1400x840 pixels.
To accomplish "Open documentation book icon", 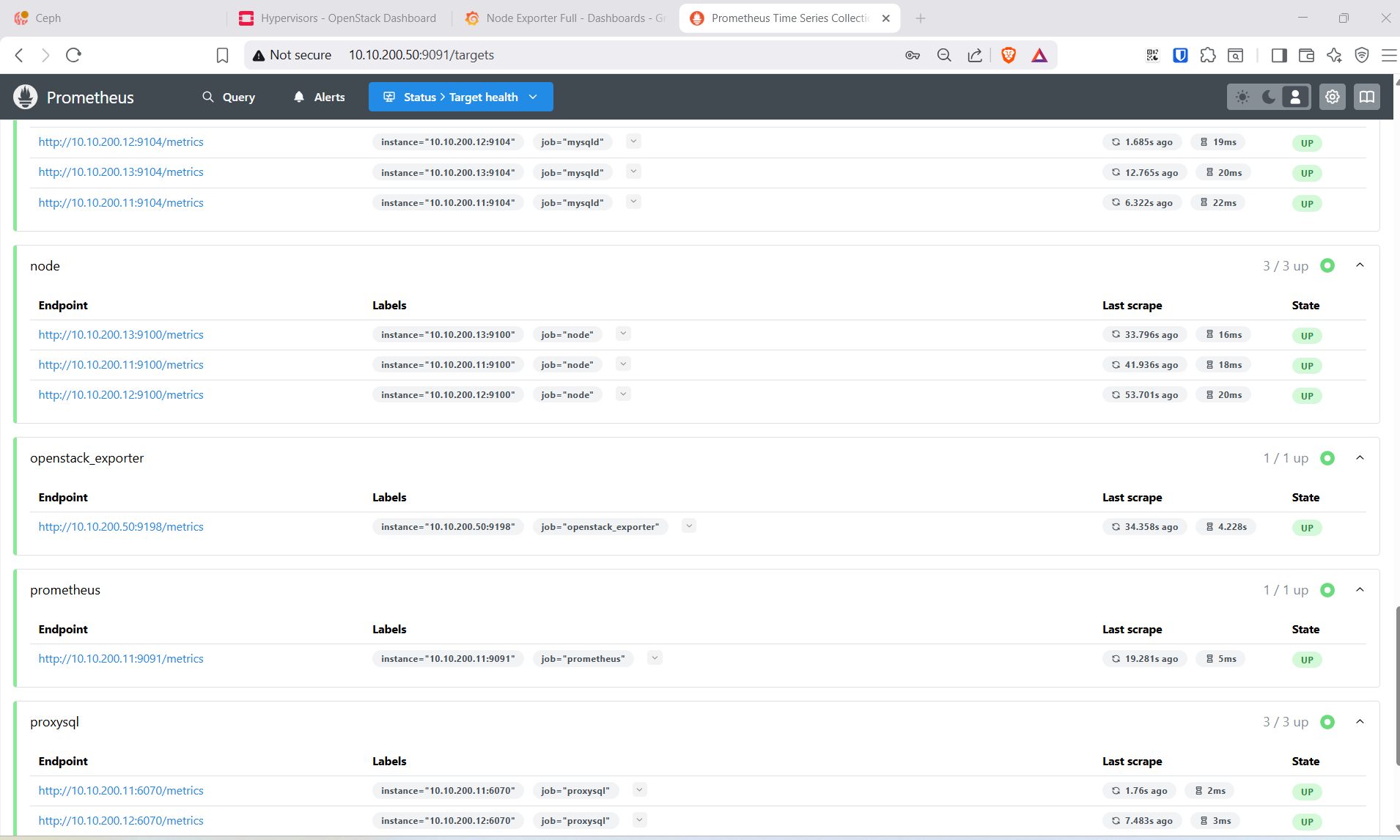I will pyautogui.click(x=1367, y=97).
